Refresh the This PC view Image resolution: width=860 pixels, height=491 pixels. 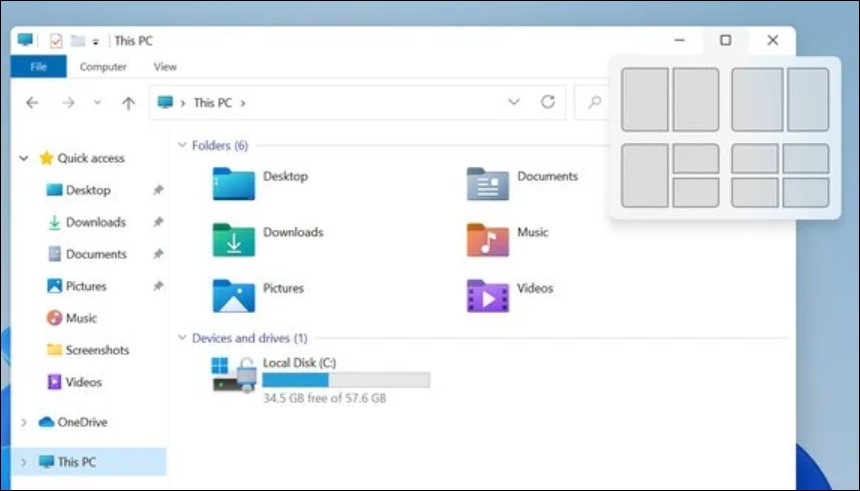pos(547,102)
